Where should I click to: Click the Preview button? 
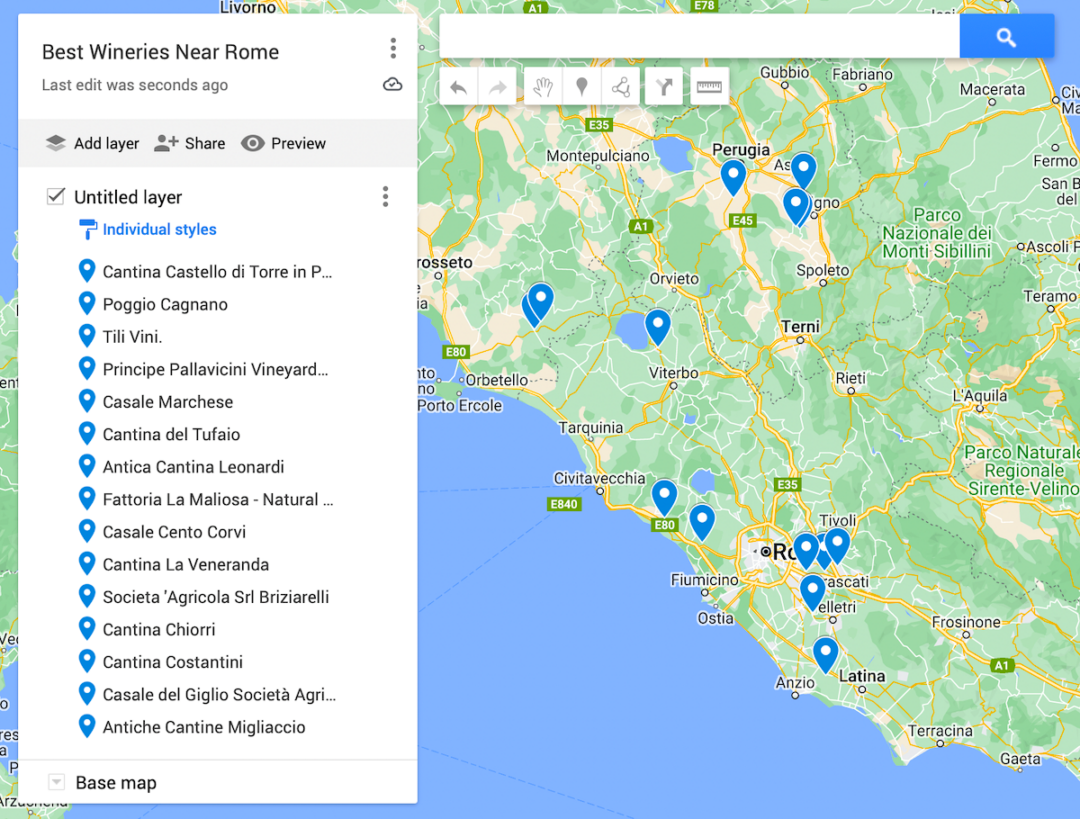point(283,143)
